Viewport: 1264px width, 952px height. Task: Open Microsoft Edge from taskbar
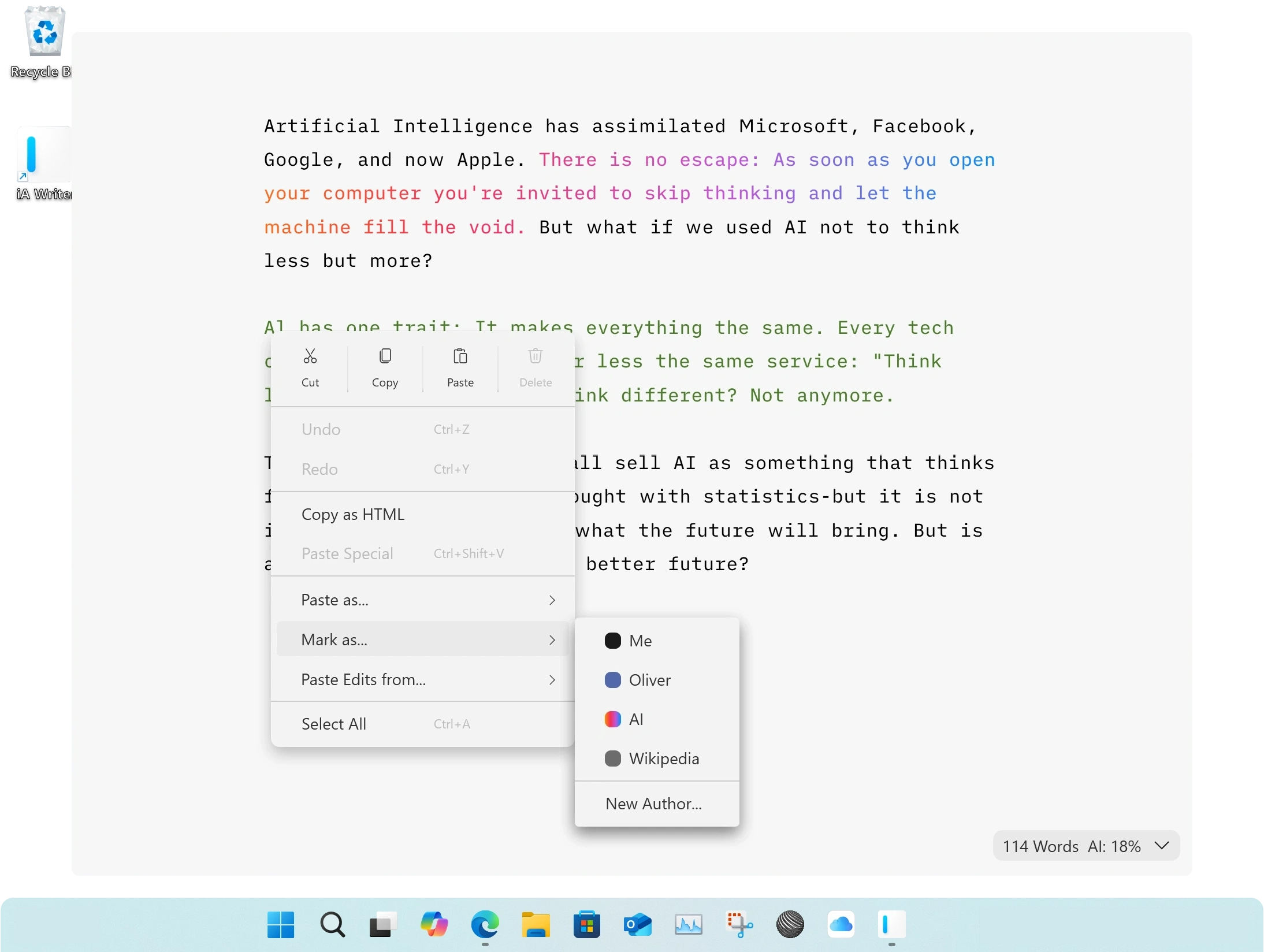click(x=485, y=925)
